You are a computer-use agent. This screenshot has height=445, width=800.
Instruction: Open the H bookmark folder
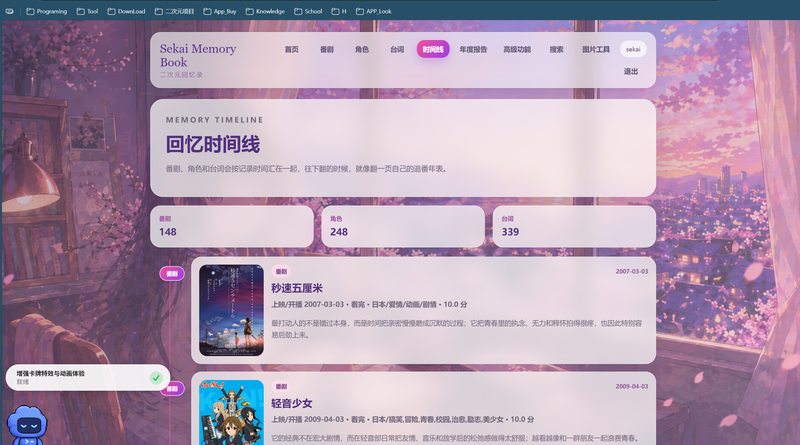(x=339, y=11)
